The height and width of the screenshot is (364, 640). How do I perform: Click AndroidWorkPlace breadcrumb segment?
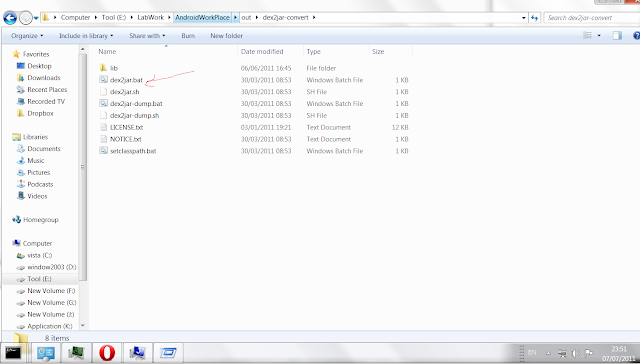202,18
